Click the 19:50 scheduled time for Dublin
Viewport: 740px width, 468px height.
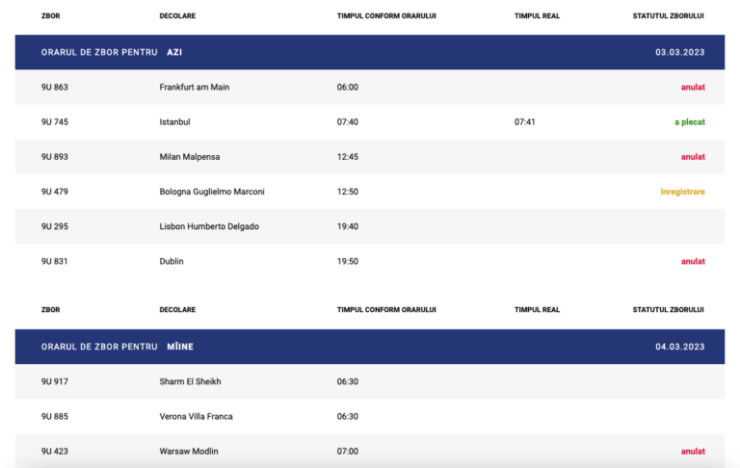pyautogui.click(x=347, y=261)
